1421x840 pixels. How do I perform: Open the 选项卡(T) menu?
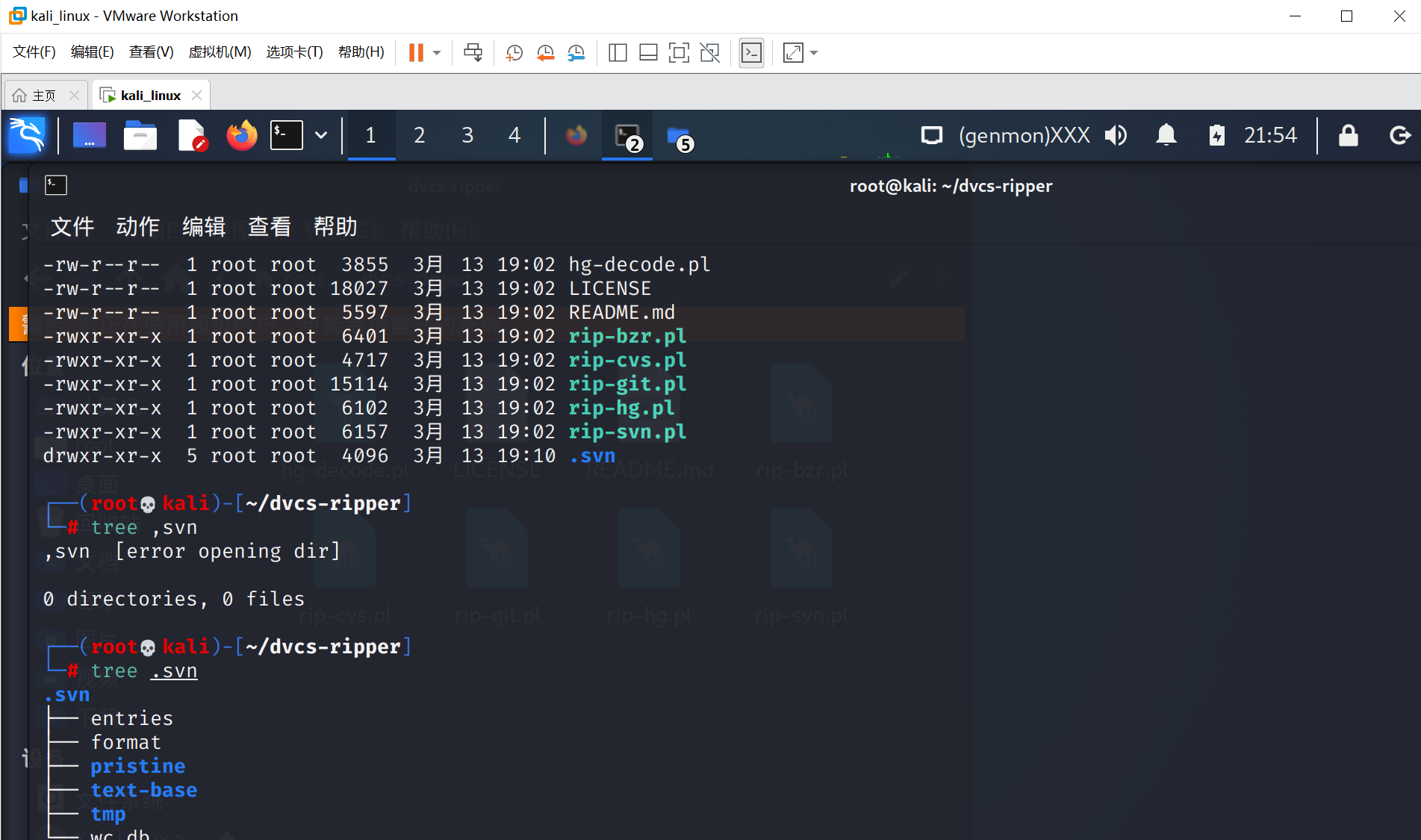point(294,52)
